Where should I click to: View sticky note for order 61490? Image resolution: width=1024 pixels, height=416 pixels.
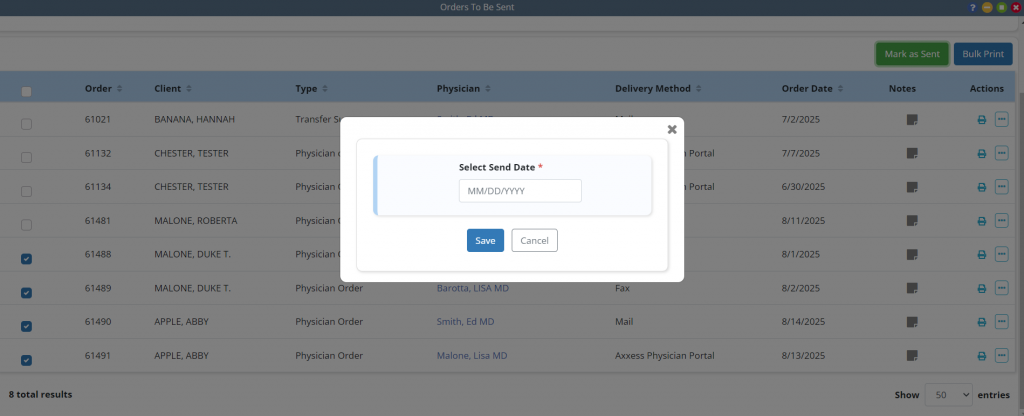[x=911, y=322]
